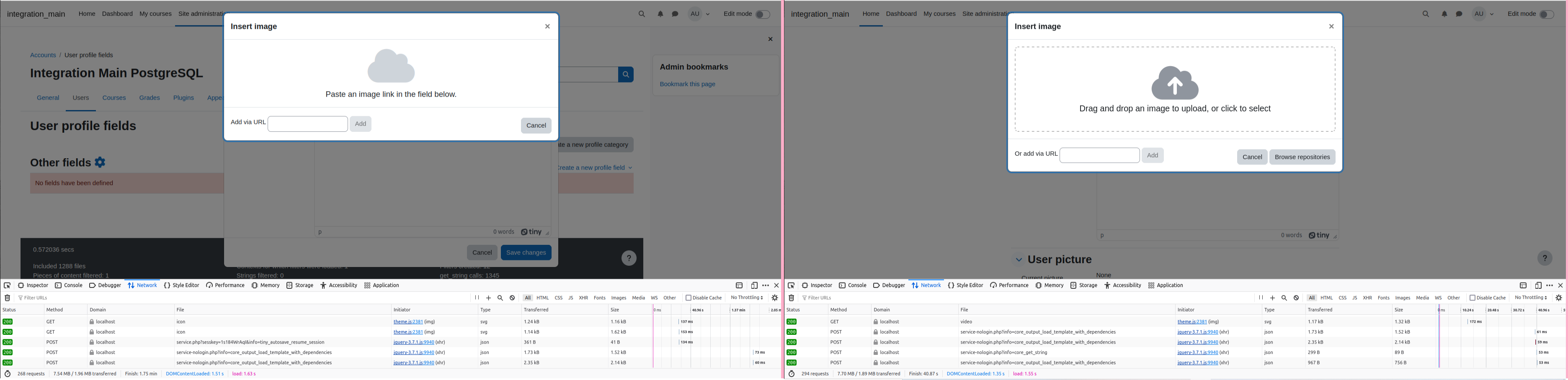
Task: Open notifications bell in left window
Action: pyautogui.click(x=660, y=14)
